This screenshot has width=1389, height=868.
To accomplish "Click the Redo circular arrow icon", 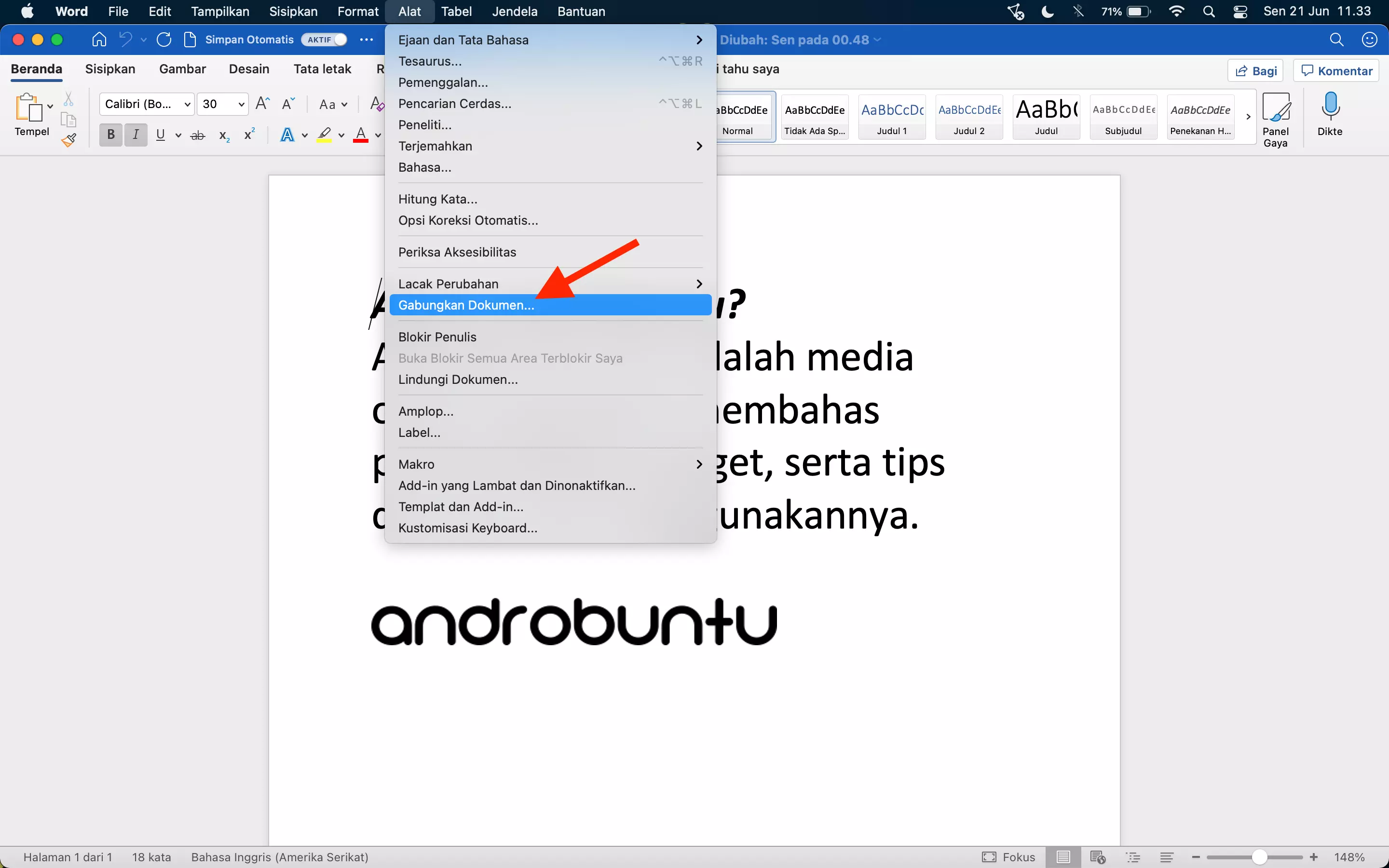I will (164, 40).
